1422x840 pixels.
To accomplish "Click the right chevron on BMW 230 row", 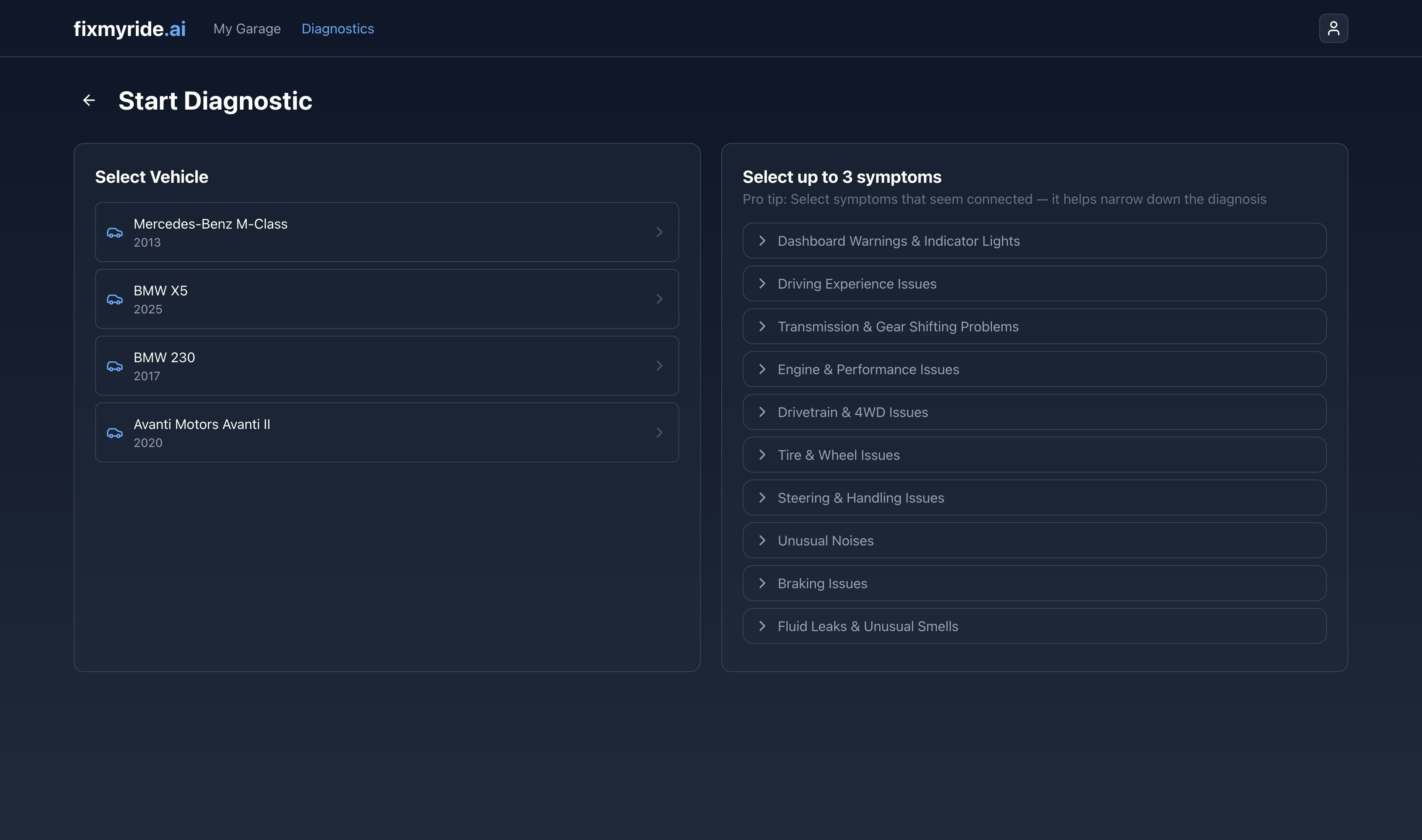I will (659, 366).
